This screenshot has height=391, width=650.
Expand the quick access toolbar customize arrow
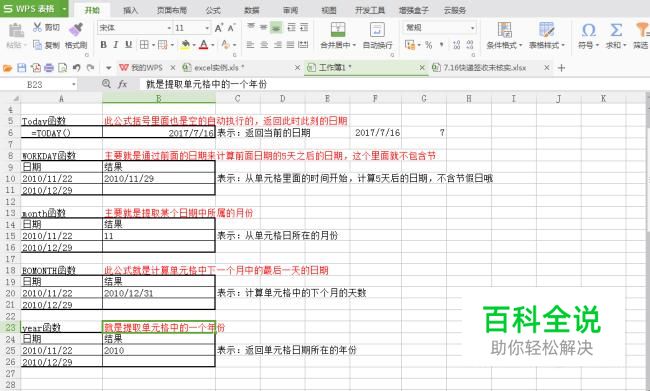109,68
